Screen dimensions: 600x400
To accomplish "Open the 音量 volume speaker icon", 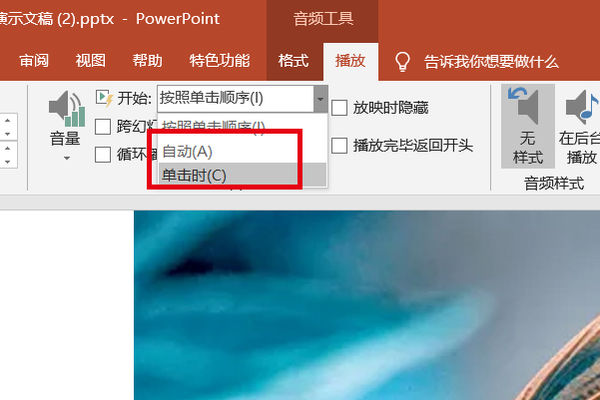I will click(67, 109).
